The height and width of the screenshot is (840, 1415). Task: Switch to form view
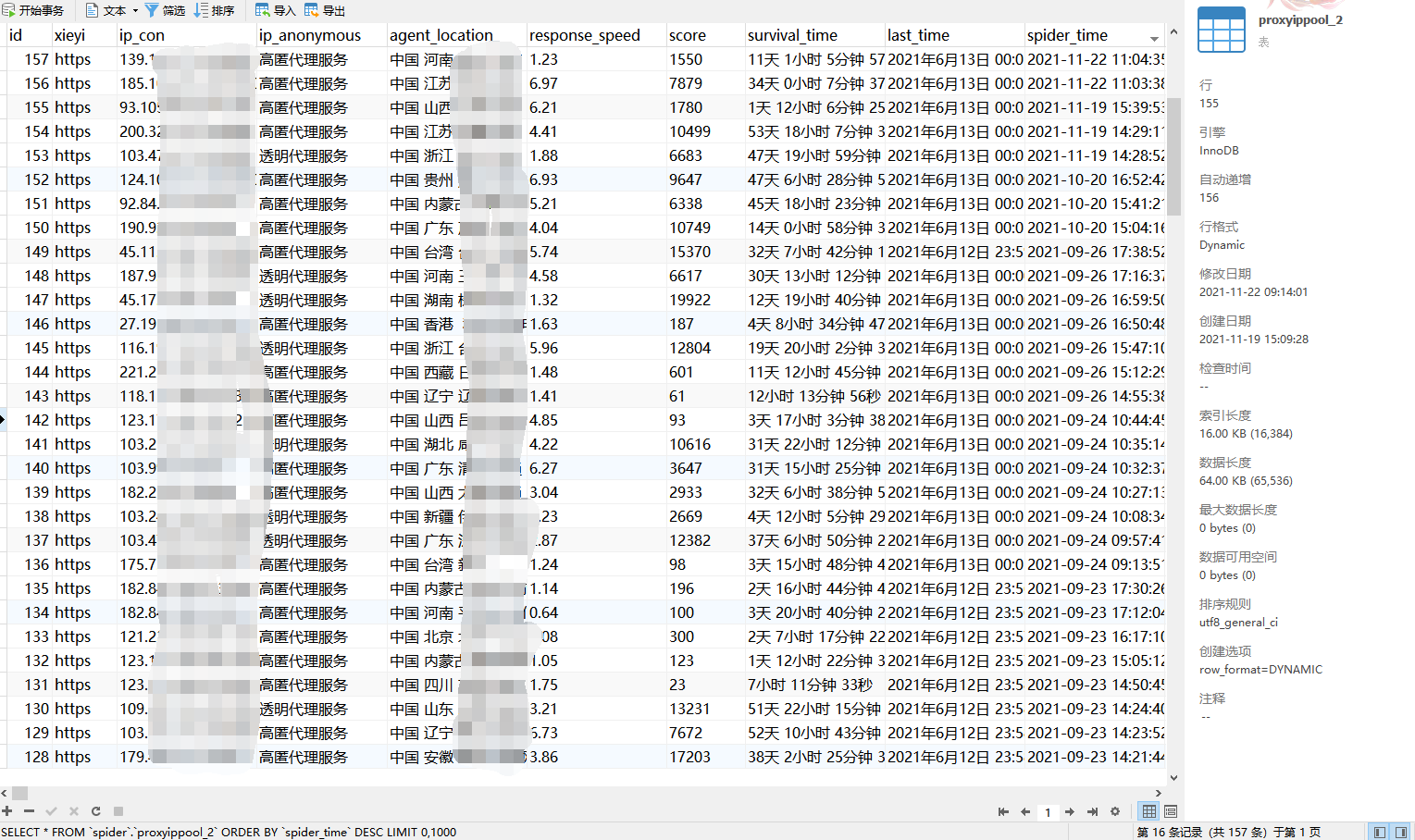click(1171, 811)
